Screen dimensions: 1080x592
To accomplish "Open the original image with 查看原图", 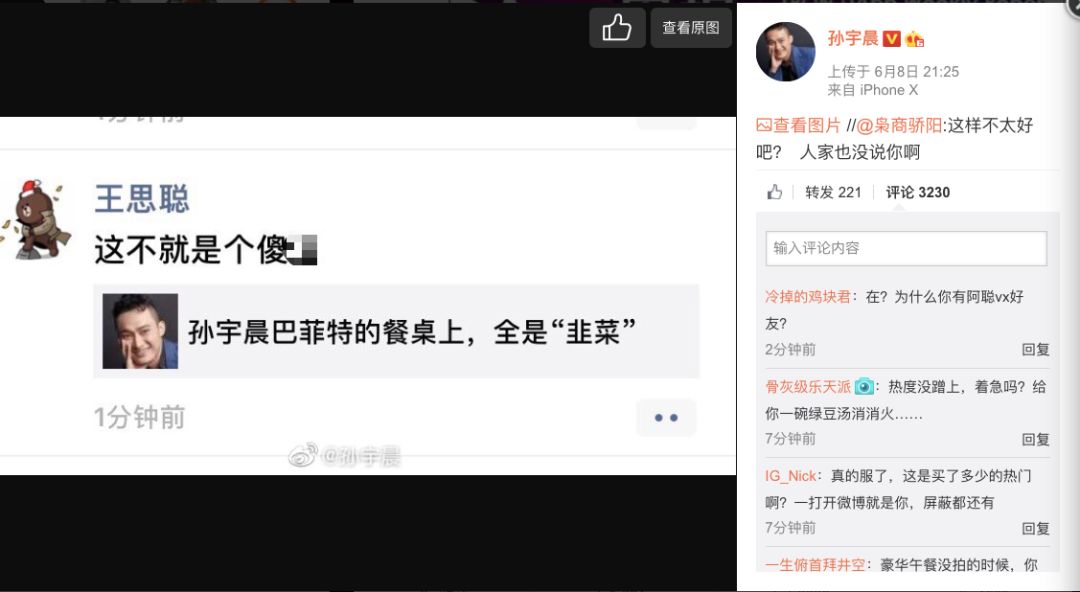I will [x=691, y=28].
